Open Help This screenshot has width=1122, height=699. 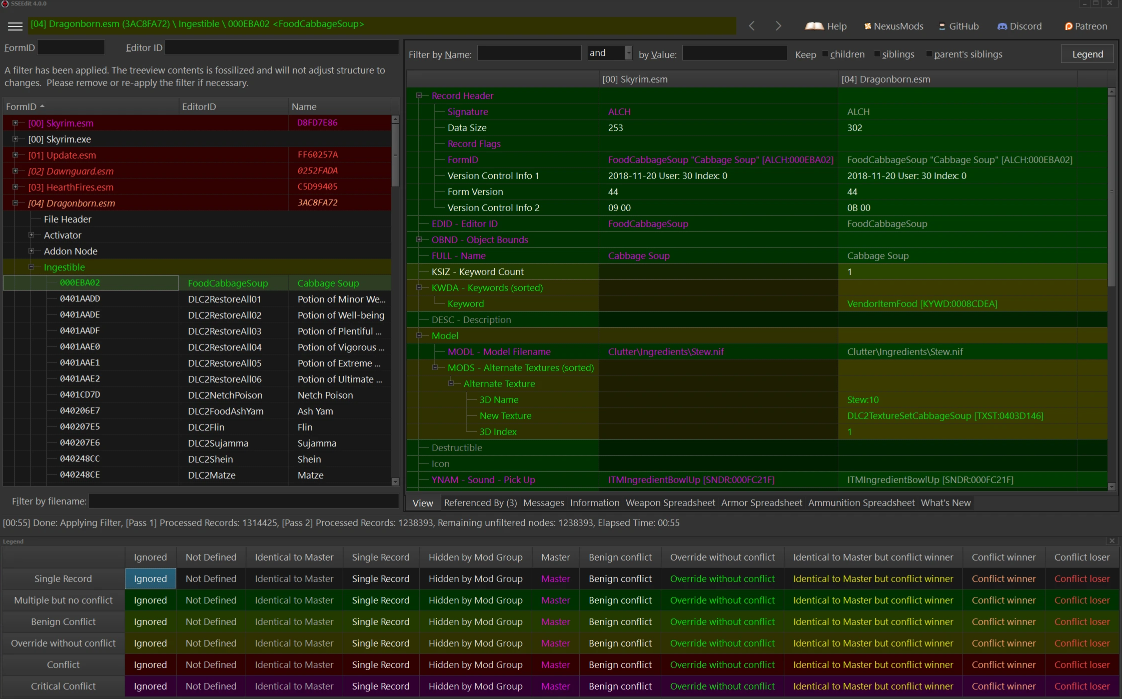[826, 26]
